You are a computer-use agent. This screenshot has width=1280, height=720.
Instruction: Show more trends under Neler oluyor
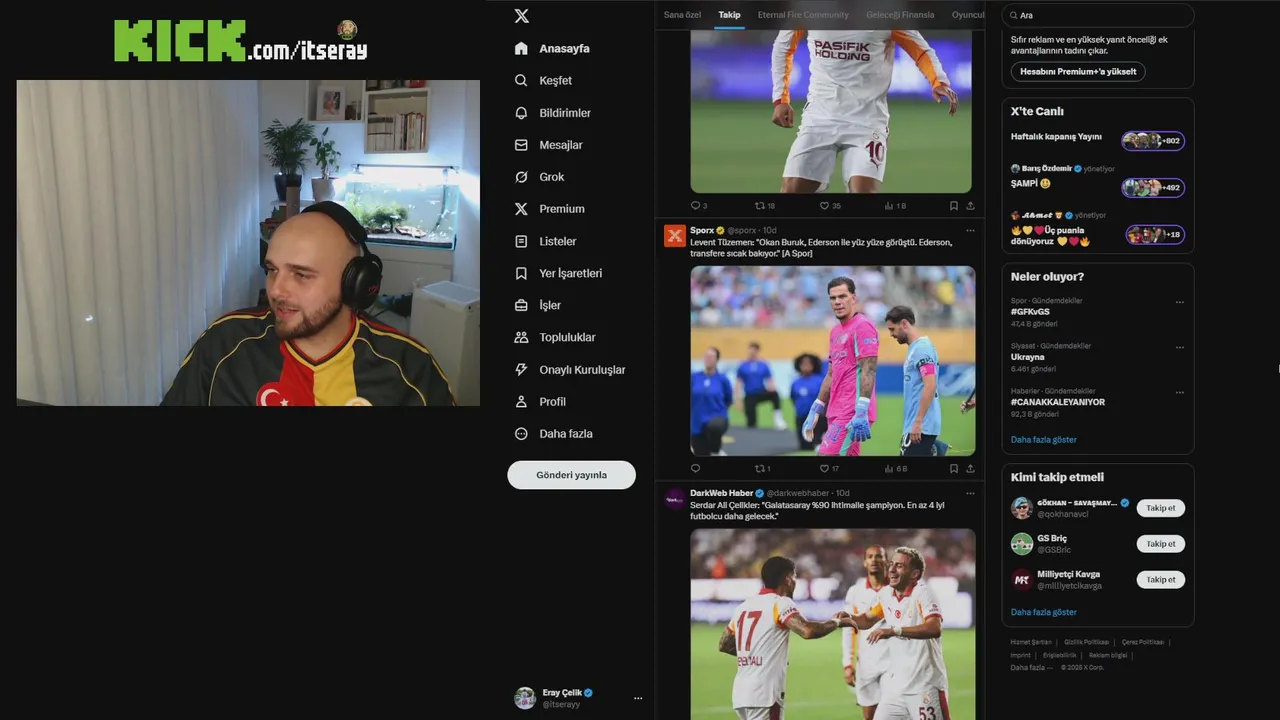(x=1044, y=439)
